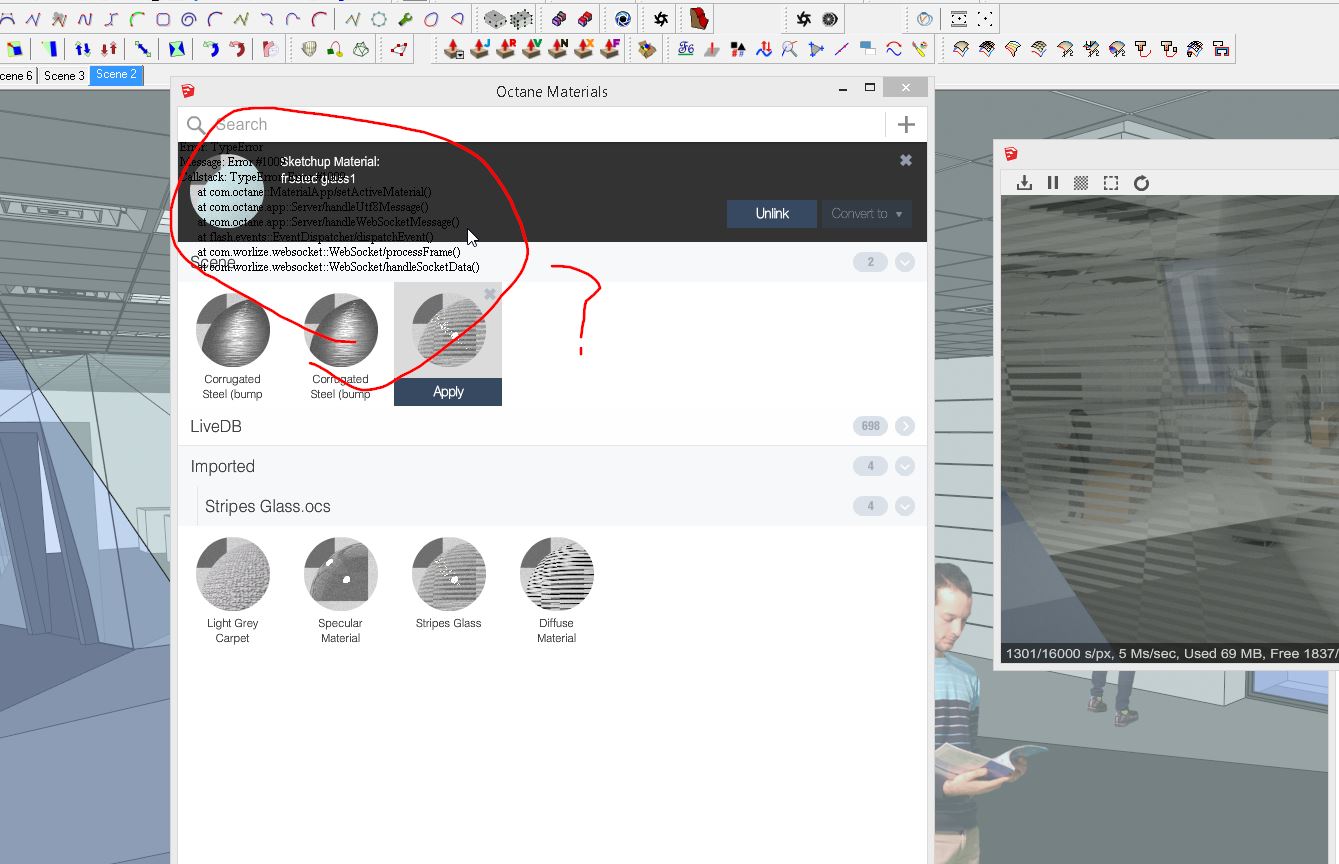Click the red up-down arrows toolbar icon

tap(109, 48)
